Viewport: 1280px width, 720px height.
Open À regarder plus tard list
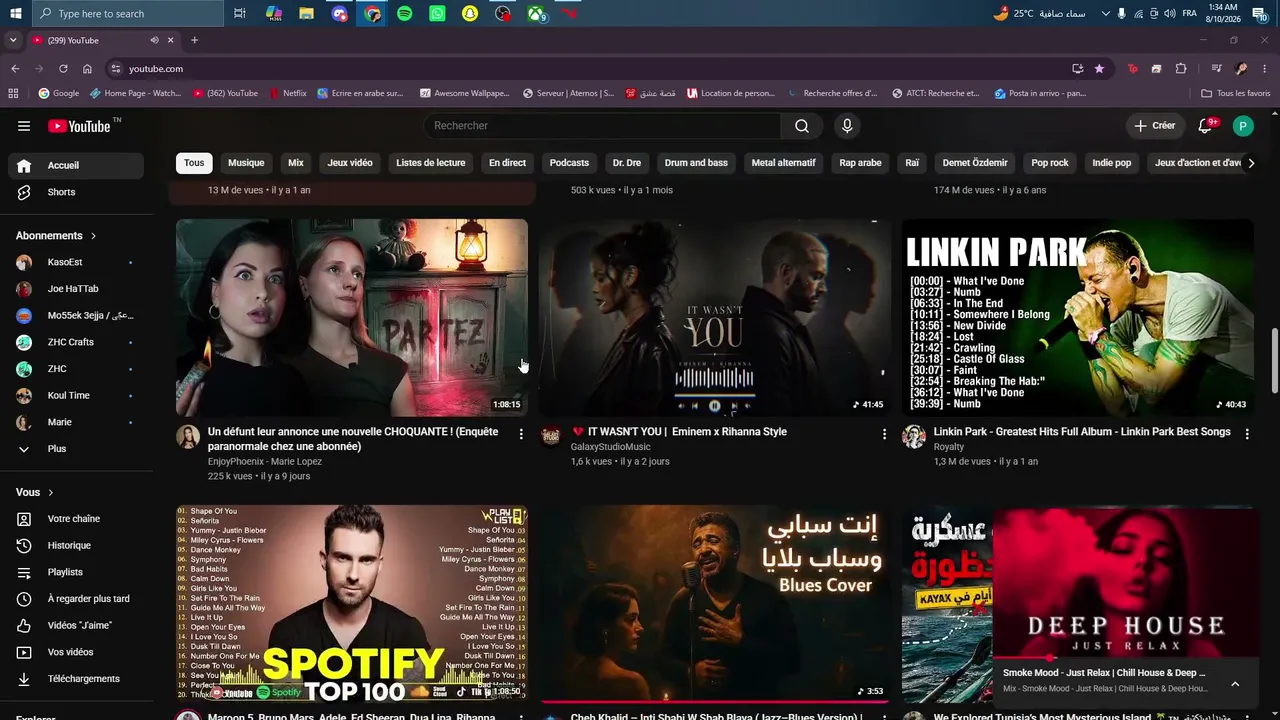(76, 599)
